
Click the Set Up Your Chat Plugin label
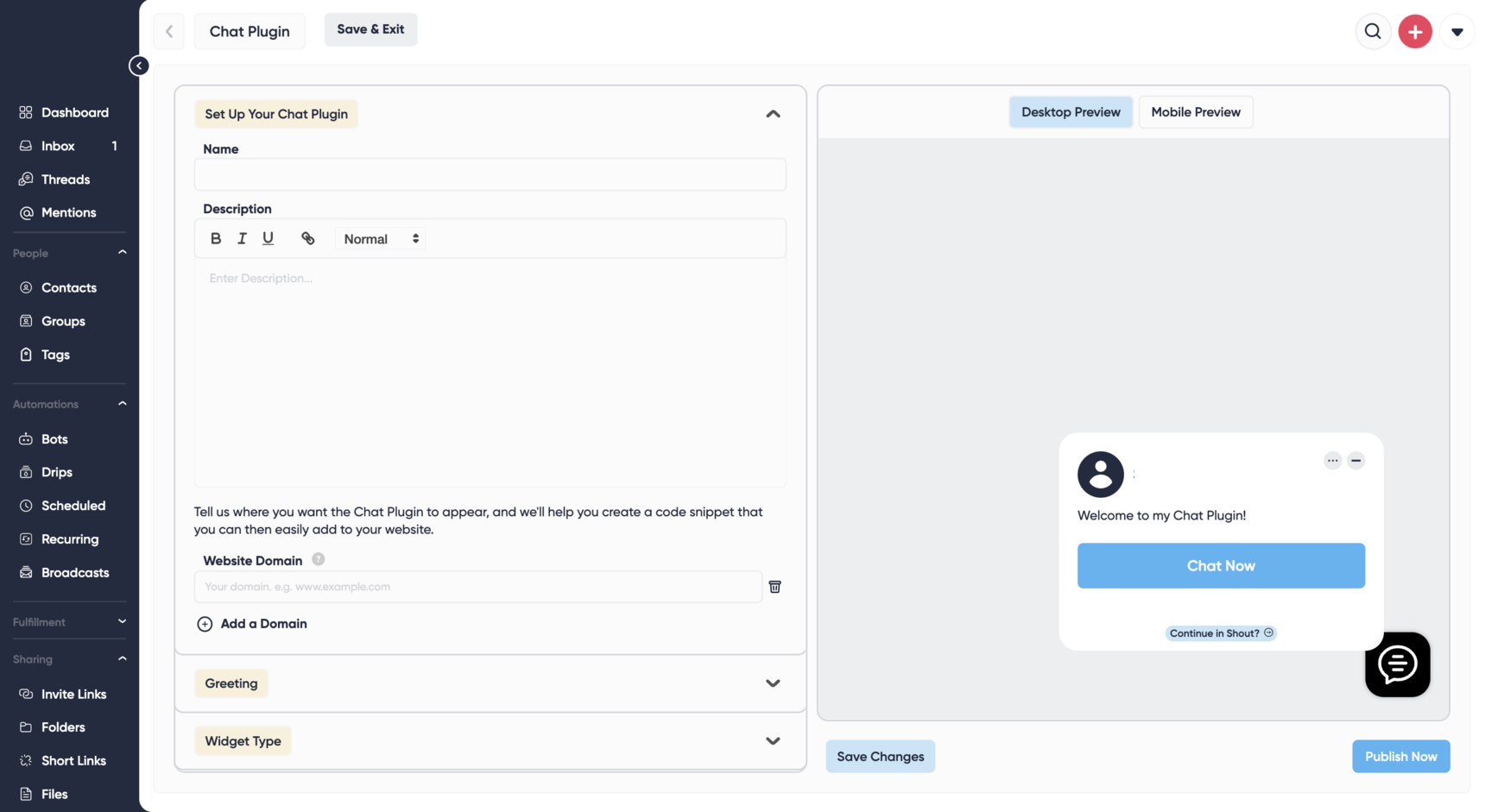click(276, 114)
